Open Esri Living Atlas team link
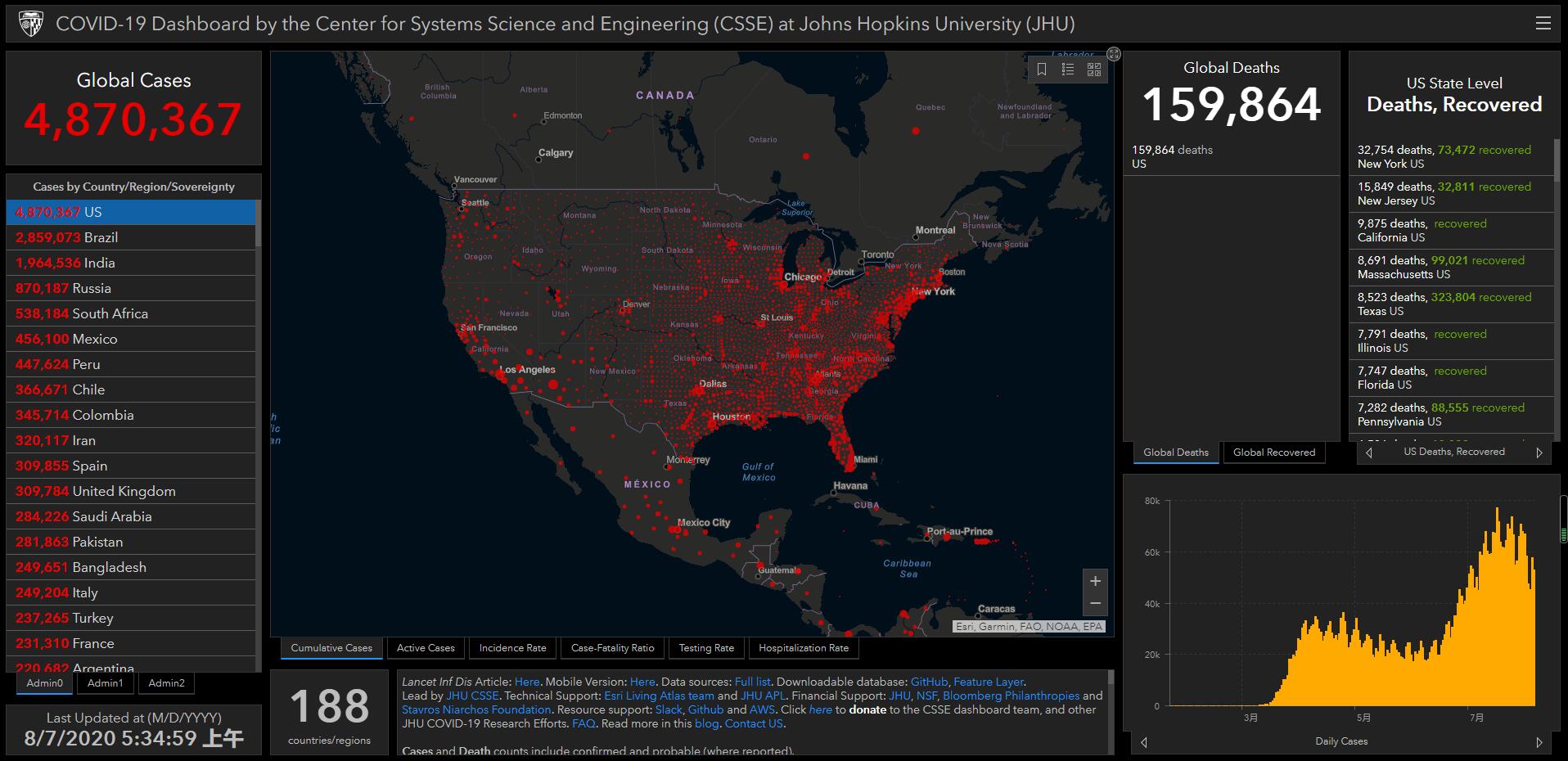 (x=659, y=696)
